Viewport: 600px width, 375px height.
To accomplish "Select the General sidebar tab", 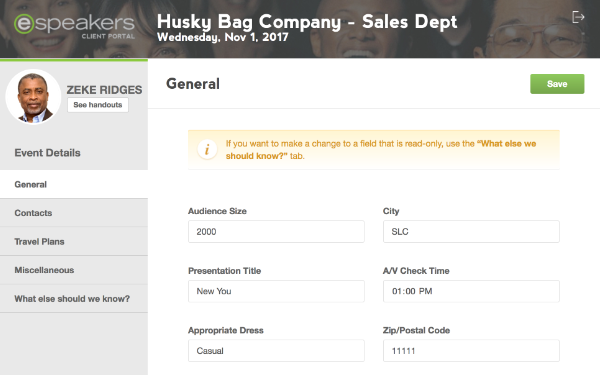I will tap(74, 184).
